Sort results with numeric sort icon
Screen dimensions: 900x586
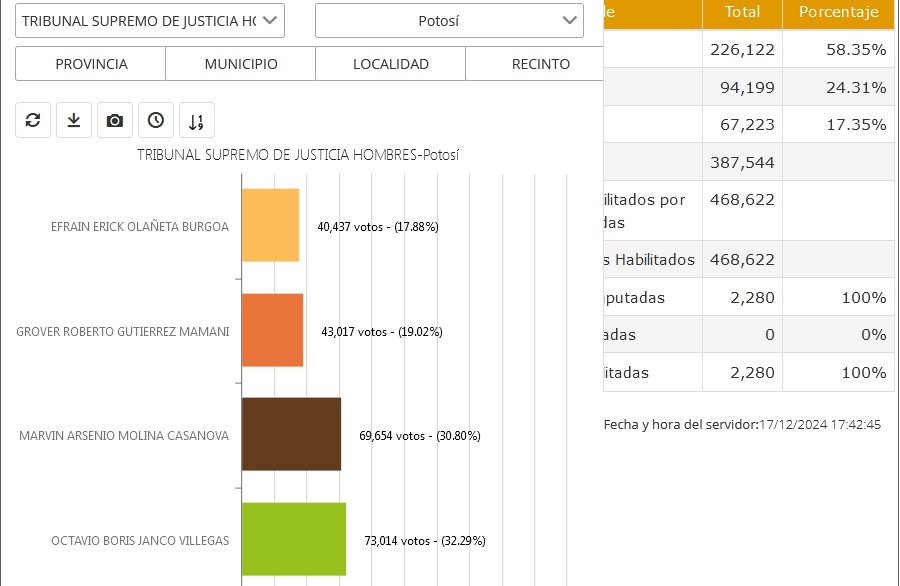(x=197, y=121)
